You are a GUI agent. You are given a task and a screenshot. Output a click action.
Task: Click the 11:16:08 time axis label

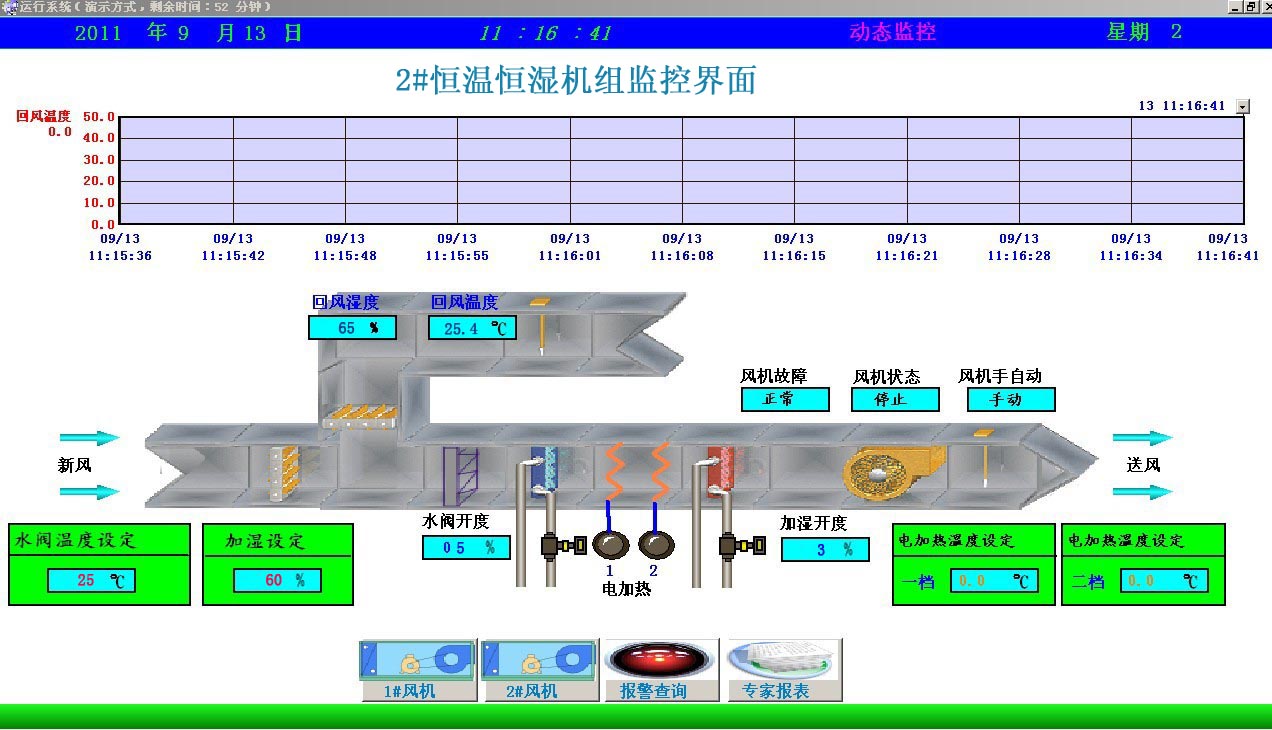tap(682, 256)
